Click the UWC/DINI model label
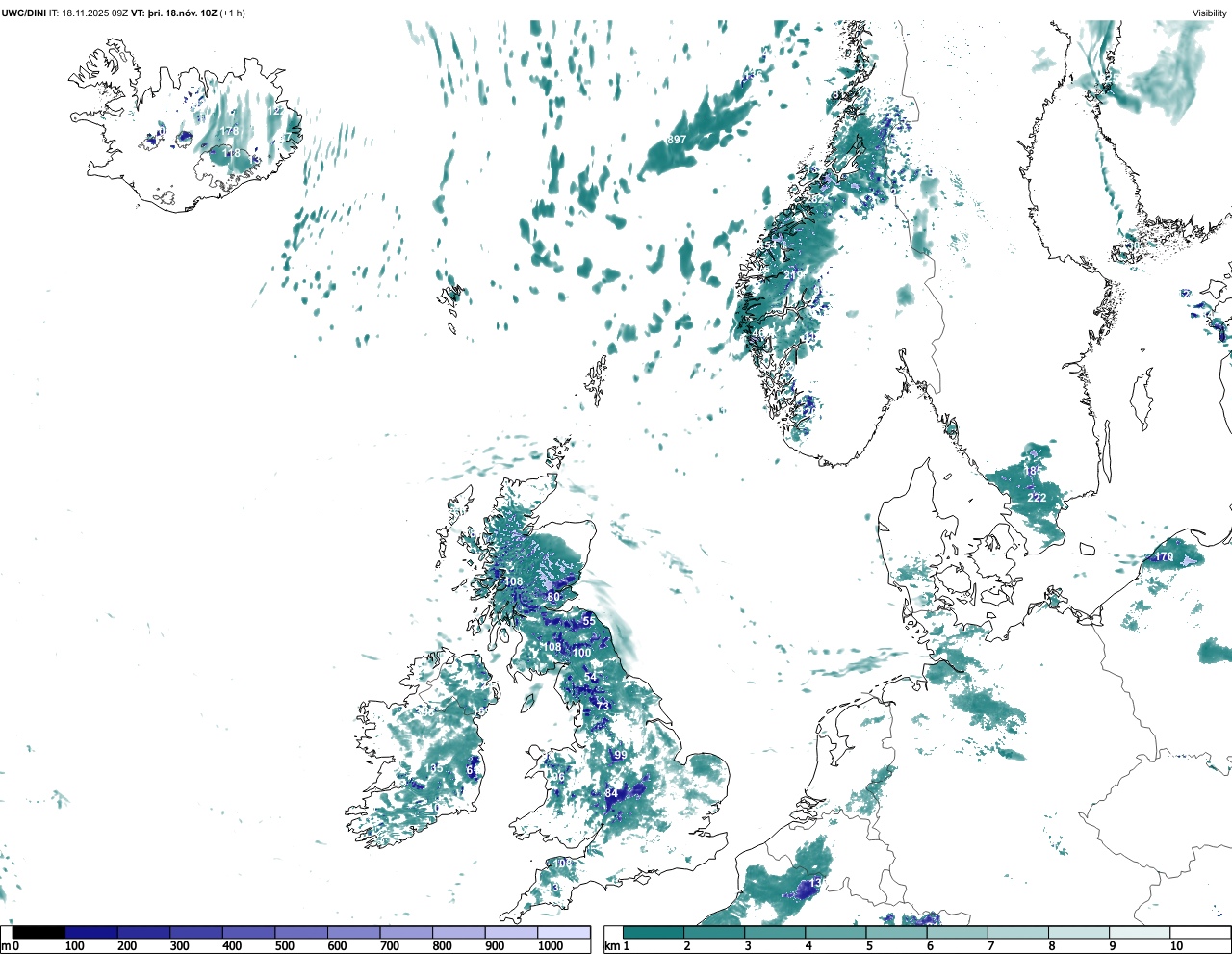Screen dimensions: 1232x954 (x=23, y=13)
